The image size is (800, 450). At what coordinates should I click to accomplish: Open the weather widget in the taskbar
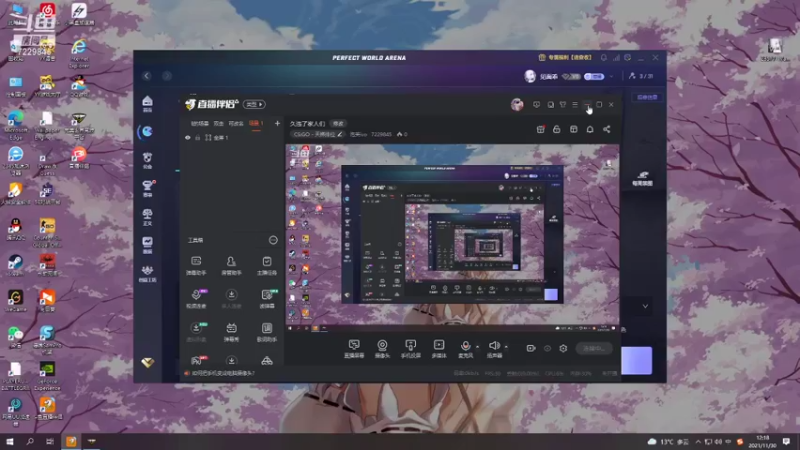tap(668, 442)
